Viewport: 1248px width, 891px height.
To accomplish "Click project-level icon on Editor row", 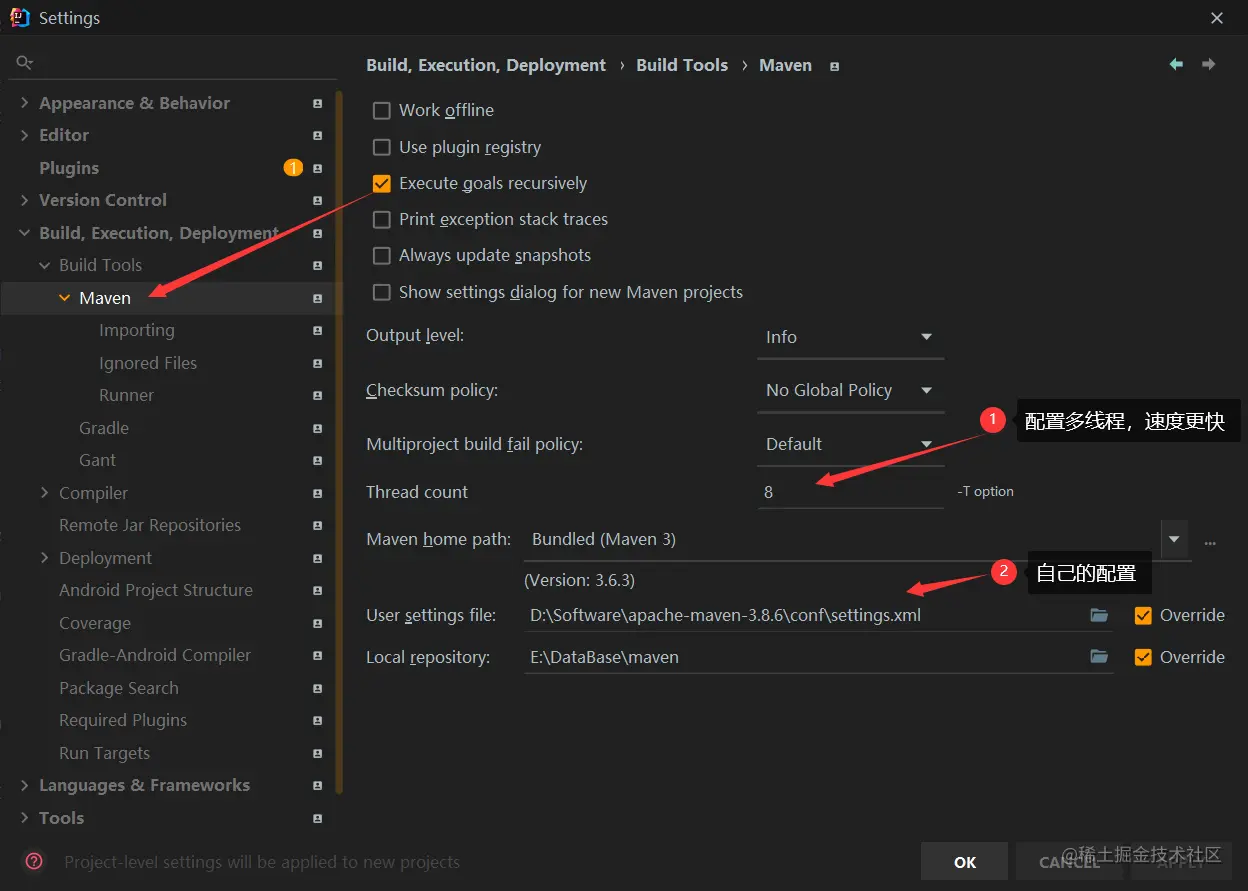I will pyautogui.click(x=317, y=135).
